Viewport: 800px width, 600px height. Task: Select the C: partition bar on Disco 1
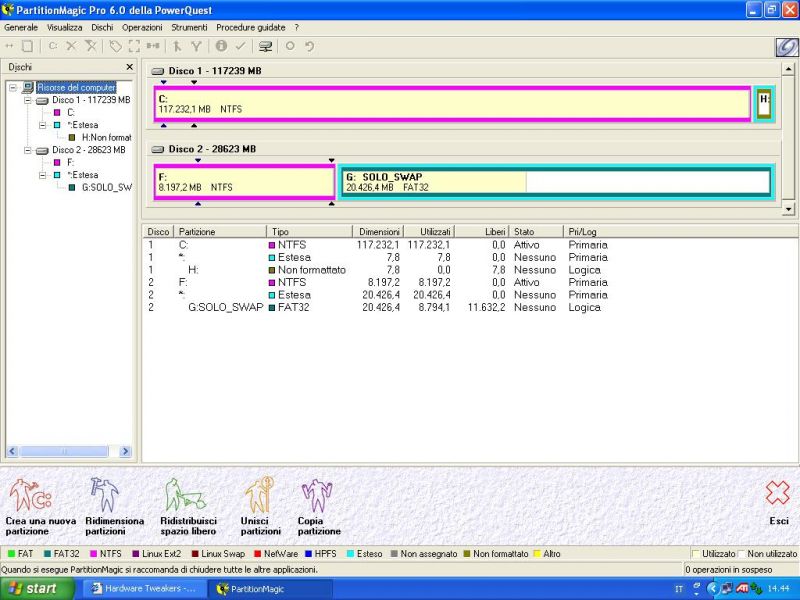(x=453, y=104)
